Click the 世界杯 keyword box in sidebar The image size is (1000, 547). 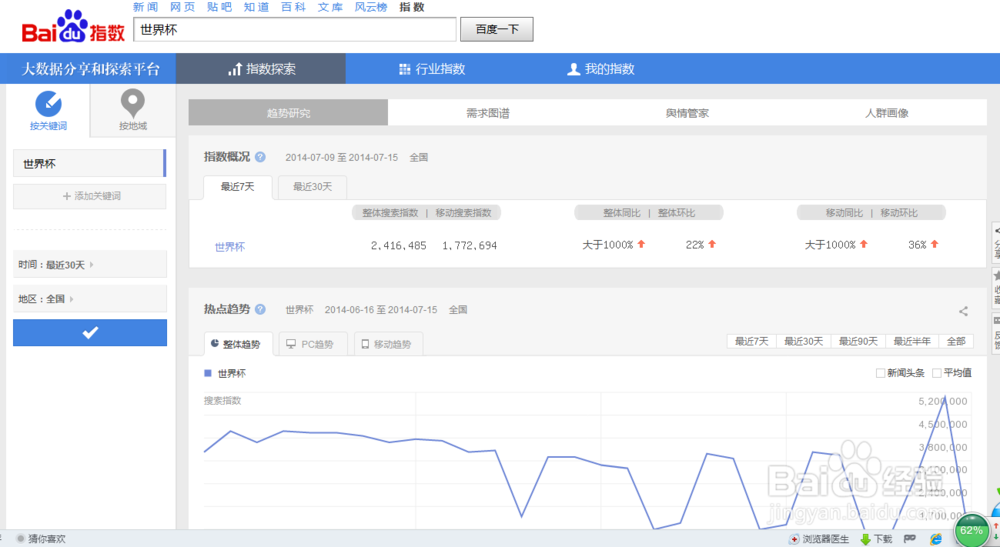[89, 163]
